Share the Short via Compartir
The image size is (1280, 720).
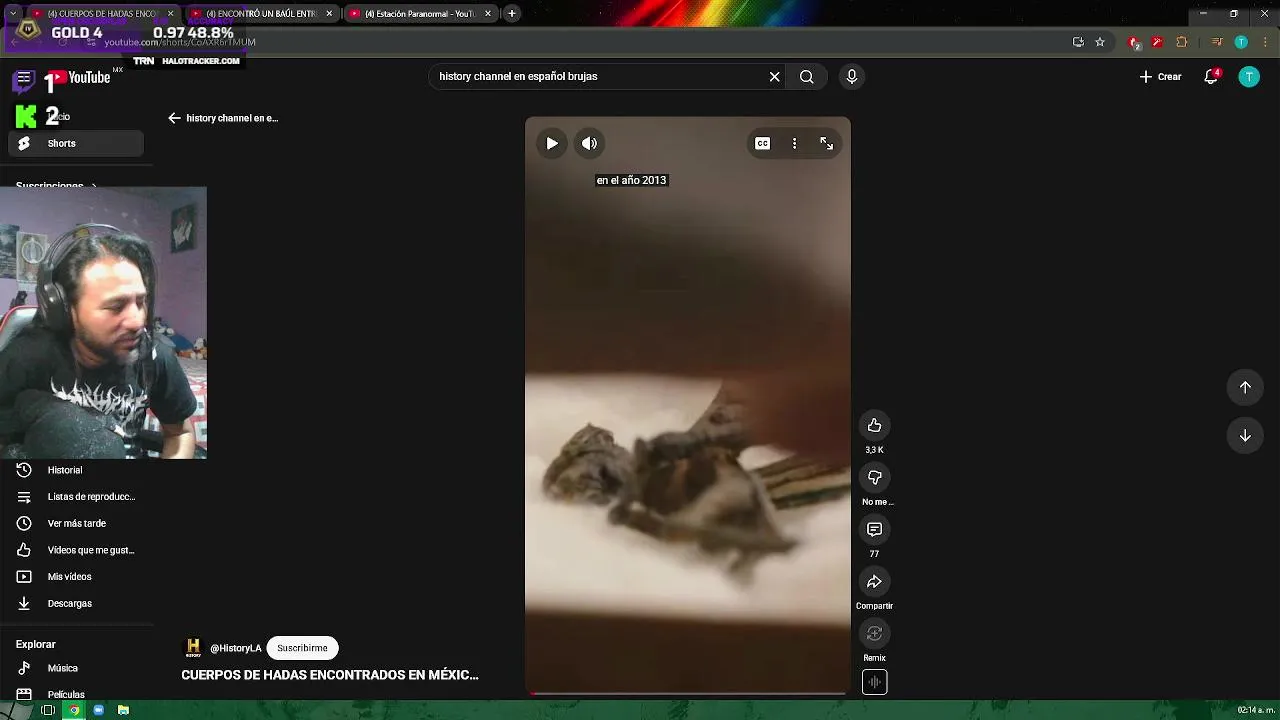[874, 581]
